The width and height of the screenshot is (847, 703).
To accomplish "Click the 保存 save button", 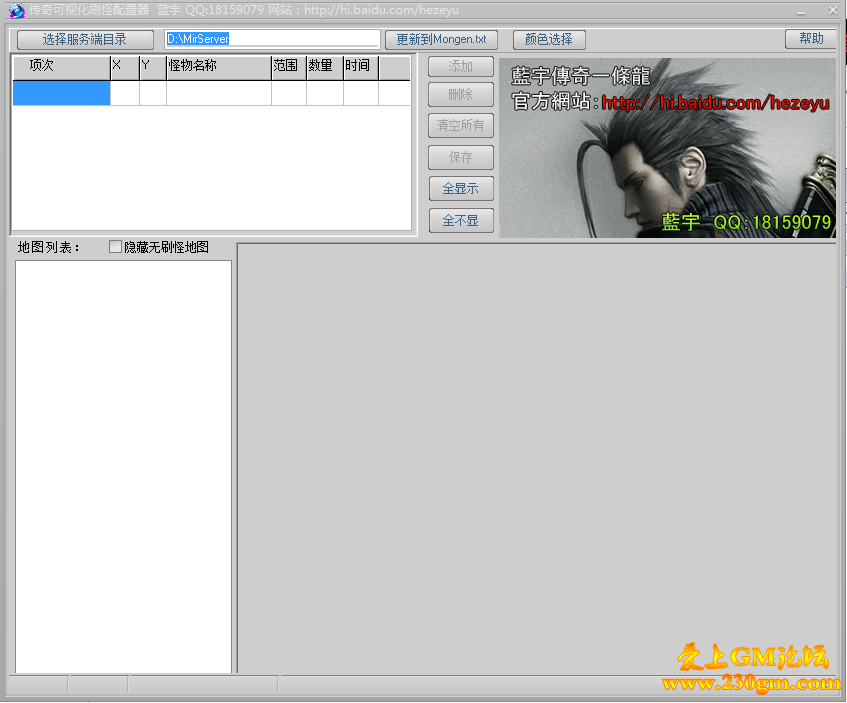I will click(x=461, y=157).
